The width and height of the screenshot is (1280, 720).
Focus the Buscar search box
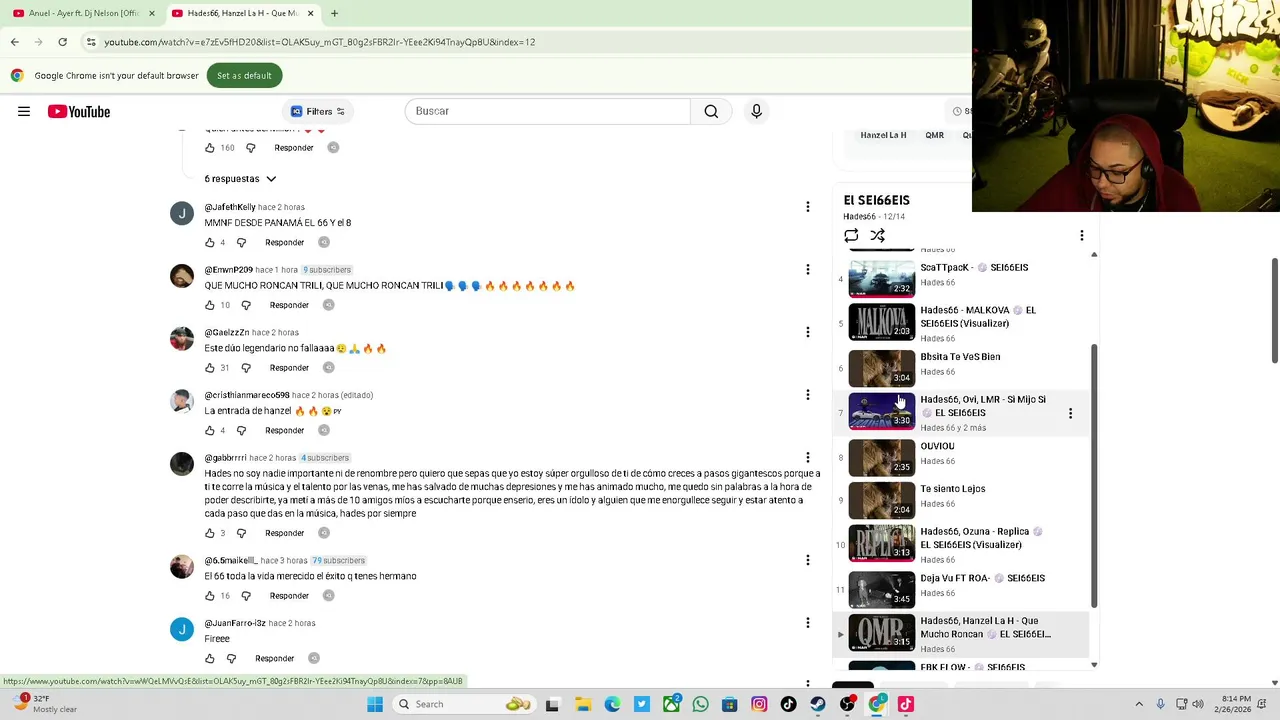(548, 111)
